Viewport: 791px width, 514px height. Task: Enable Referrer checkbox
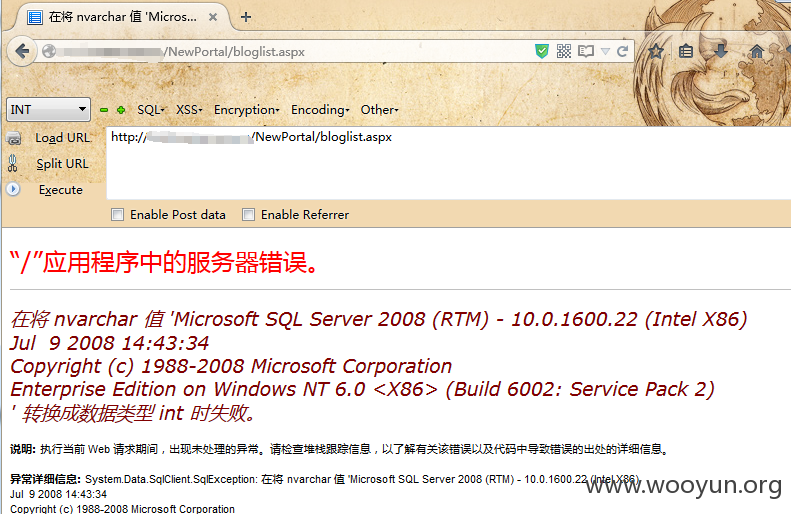[248, 215]
